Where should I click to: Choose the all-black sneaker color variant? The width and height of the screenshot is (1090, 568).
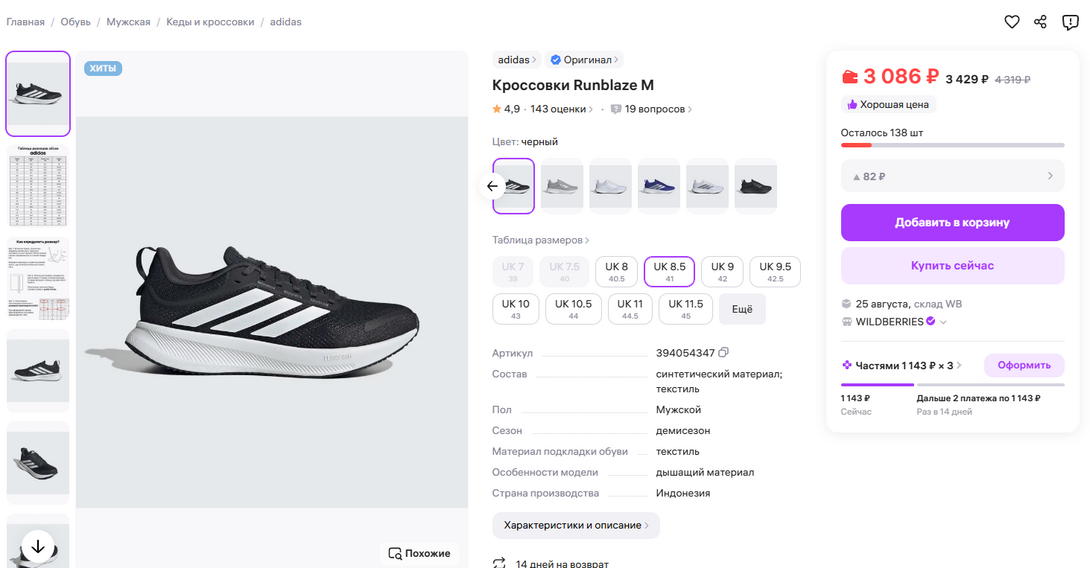(756, 186)
